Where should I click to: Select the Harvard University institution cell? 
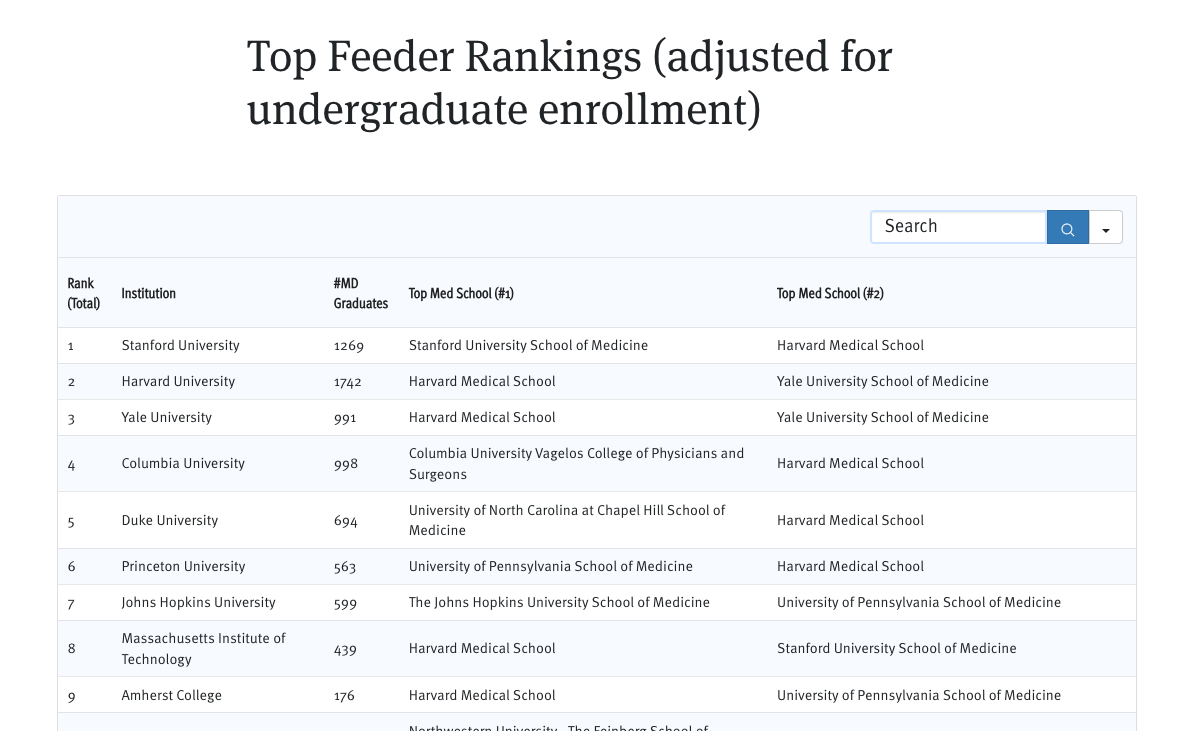178,381
